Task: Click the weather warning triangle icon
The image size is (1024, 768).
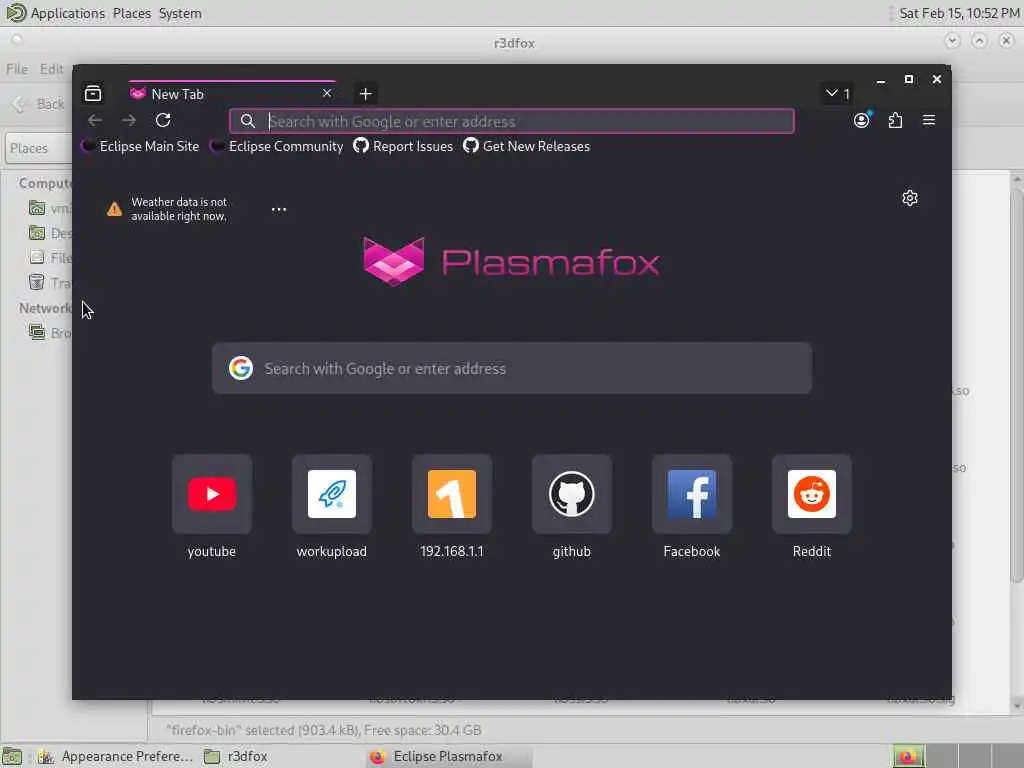Action: (x=114, y=209)
